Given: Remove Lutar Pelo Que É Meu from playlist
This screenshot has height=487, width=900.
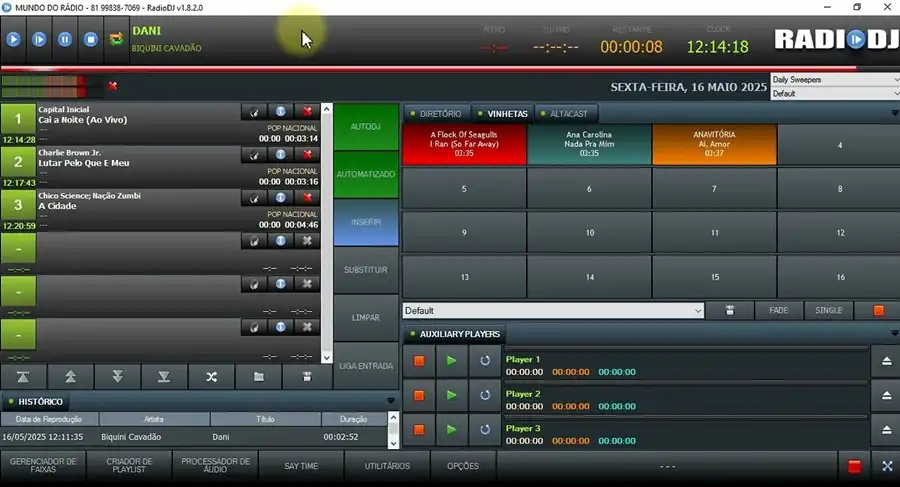Looking at the screenshot, I should point(307,154).
